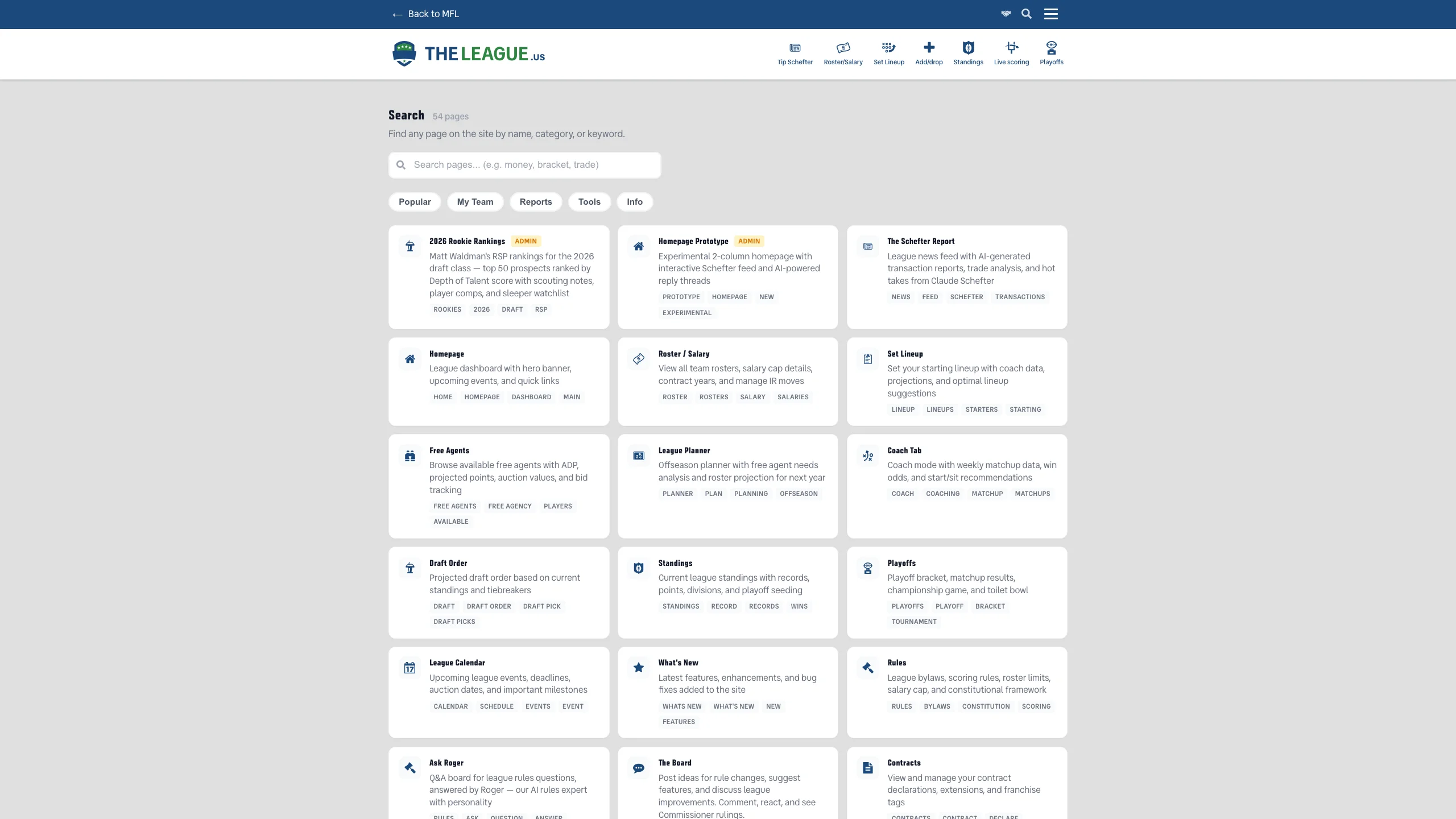
Task: Click the TRANSACTIONS tag on Schefter Report
Action: point(1020,297)
